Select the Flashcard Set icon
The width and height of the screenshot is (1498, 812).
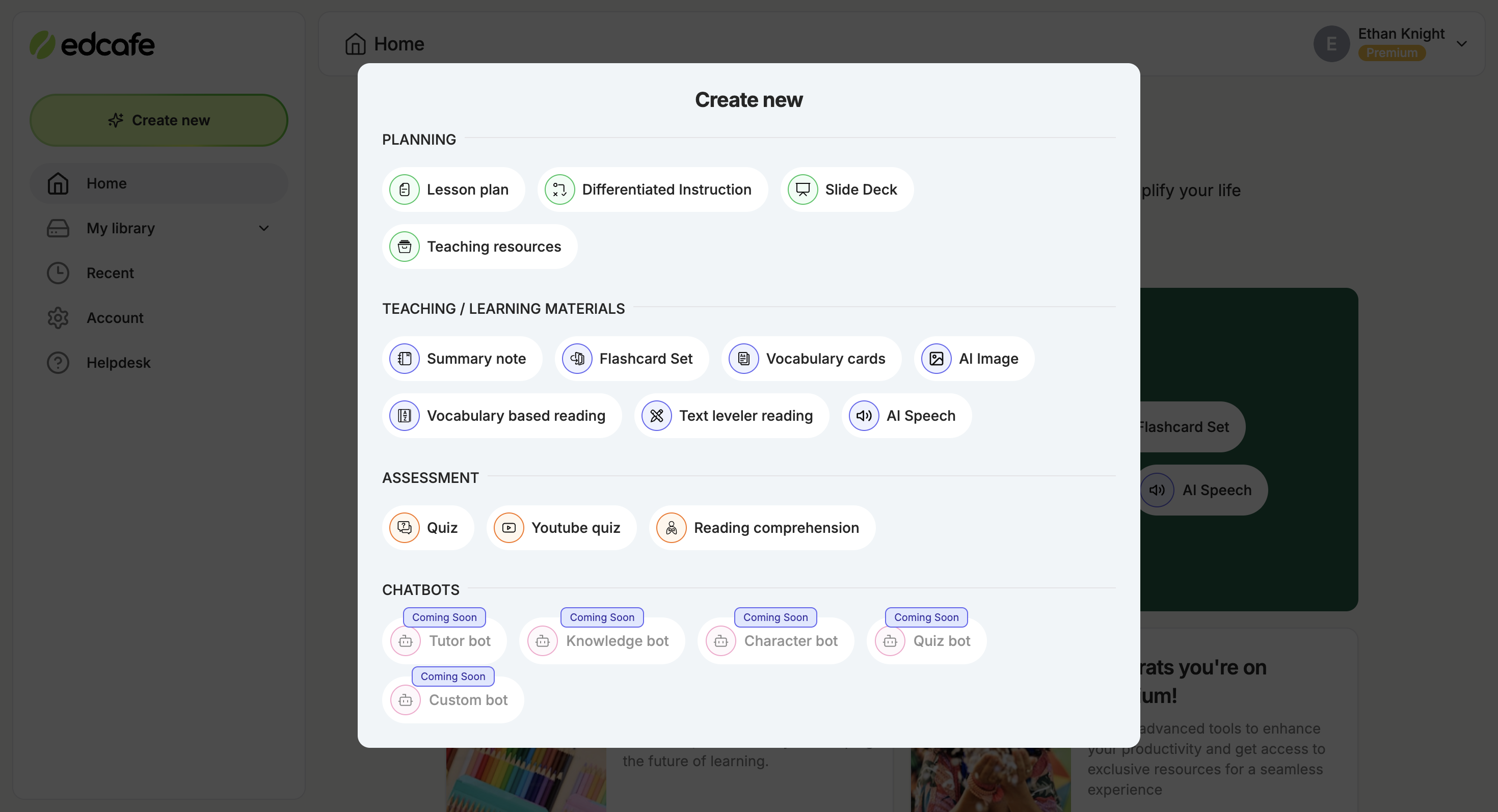pos(577,358)
